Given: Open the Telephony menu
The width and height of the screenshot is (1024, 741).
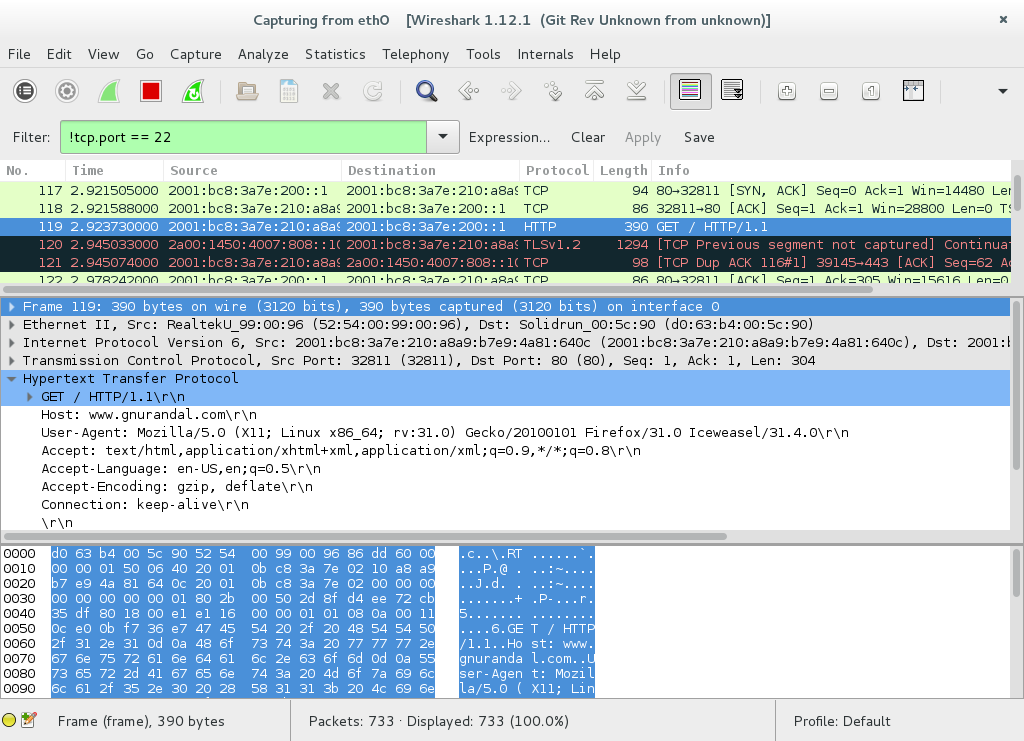Looking at the screenshot, I should coord(415,54).
